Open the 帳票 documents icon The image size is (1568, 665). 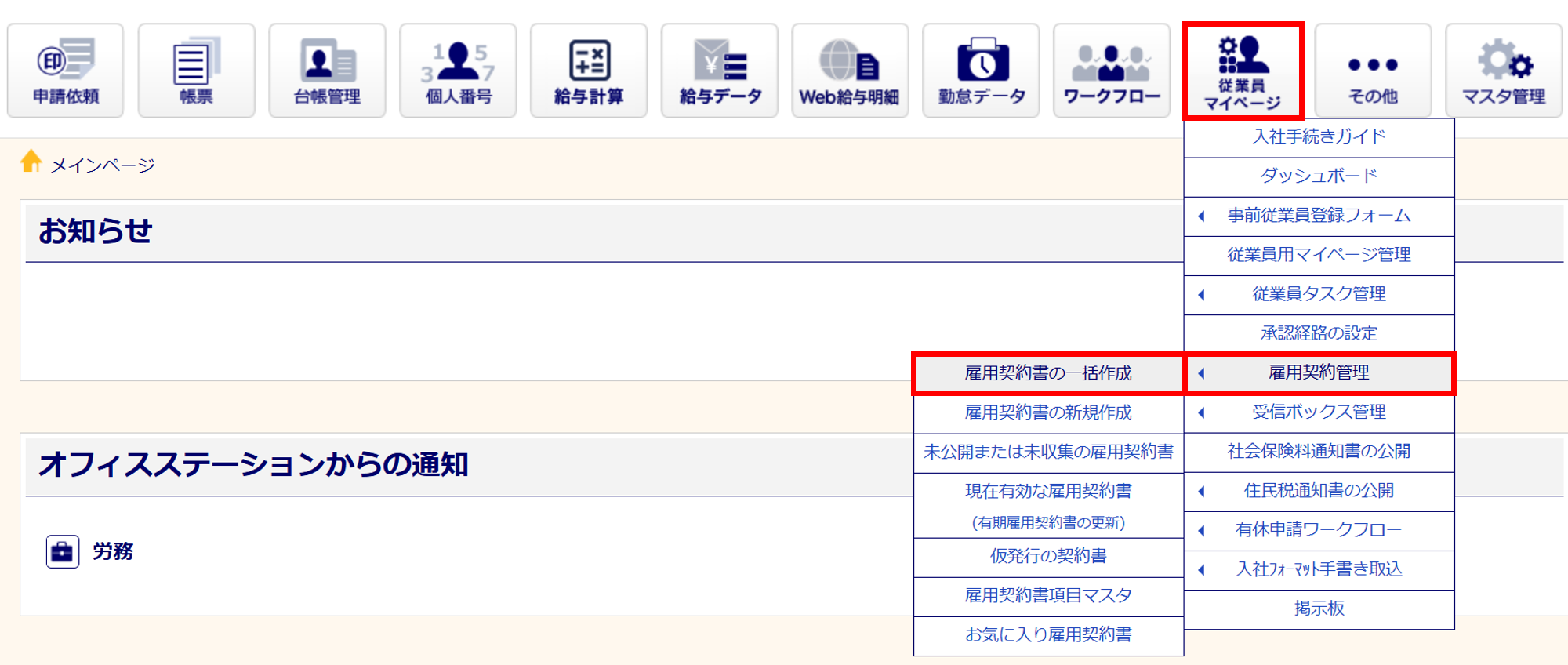(x=196, y=71)
